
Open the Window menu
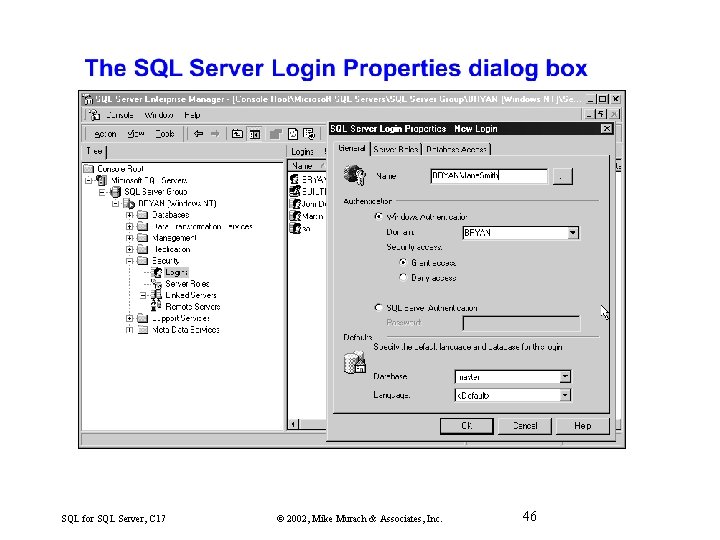click(x=159, y=115)
